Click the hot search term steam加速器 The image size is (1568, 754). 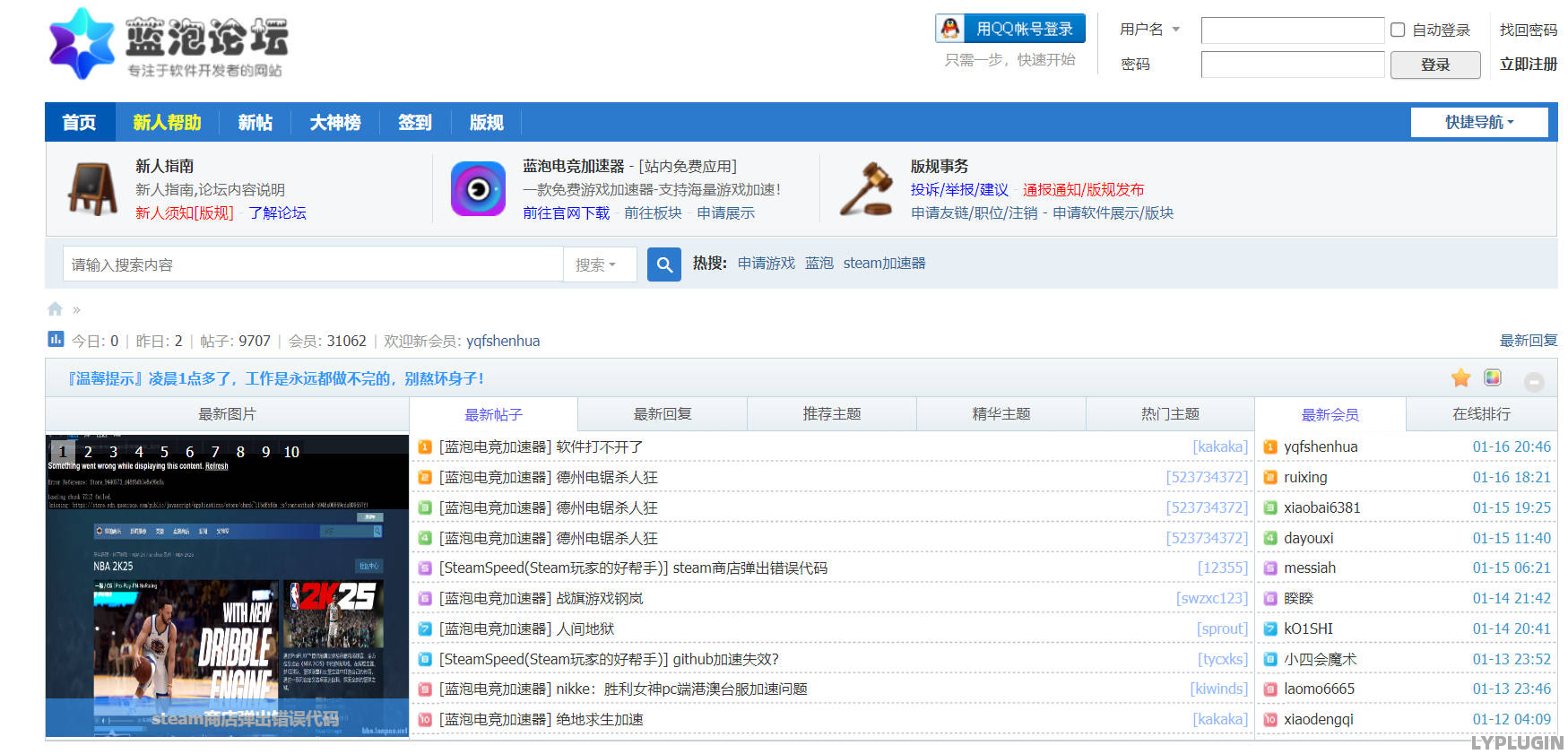point(884,264)
